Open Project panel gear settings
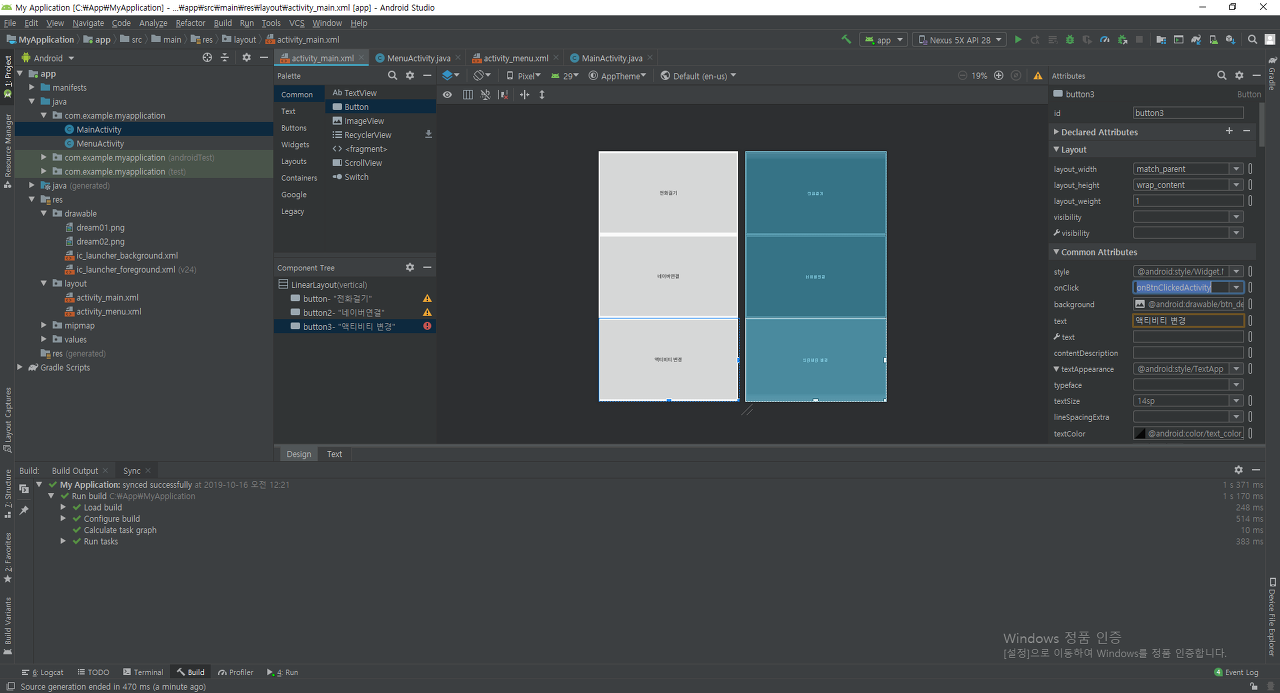 pos(247,57)
